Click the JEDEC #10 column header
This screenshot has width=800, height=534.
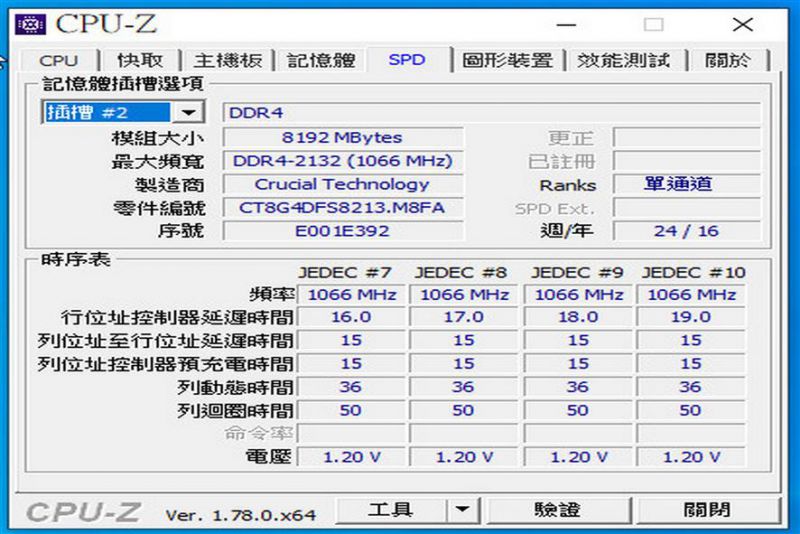click(694, 272)
